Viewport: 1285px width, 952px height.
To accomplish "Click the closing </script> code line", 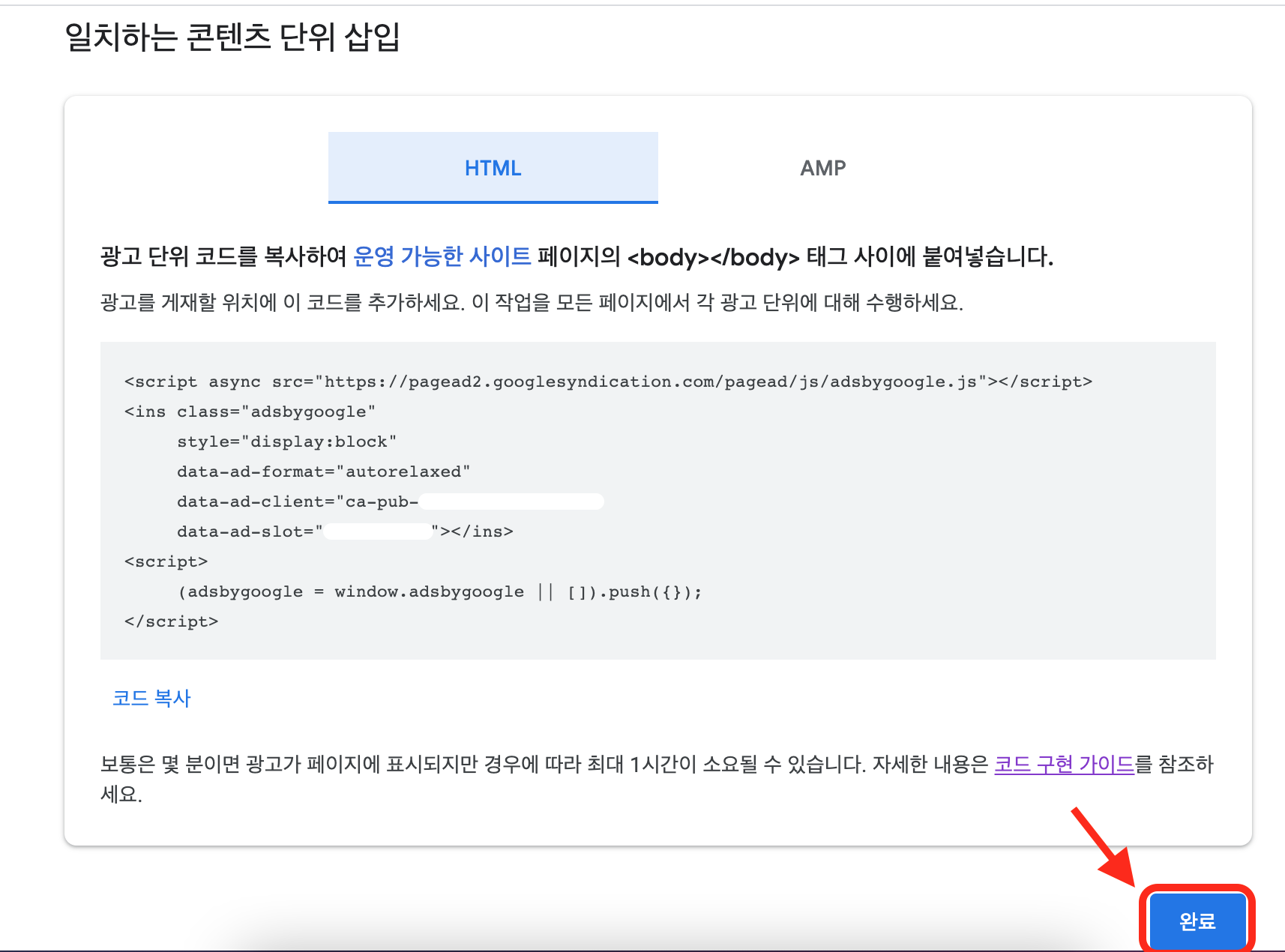I will (171, 621).
